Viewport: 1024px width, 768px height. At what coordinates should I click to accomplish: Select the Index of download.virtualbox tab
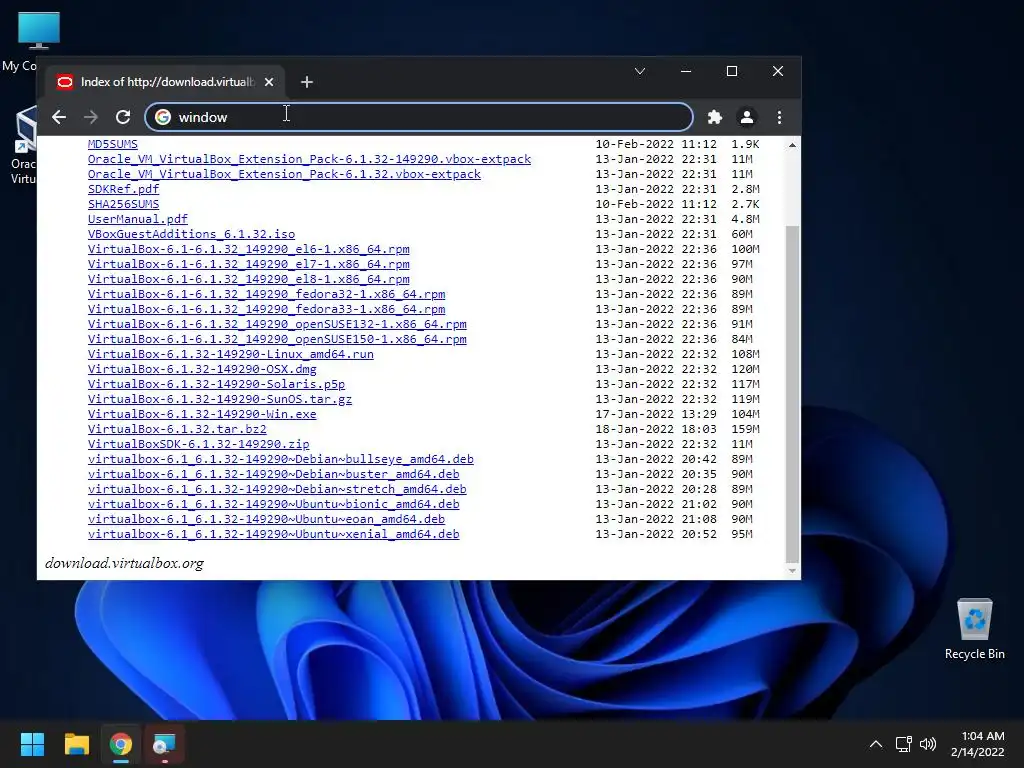tap(165, 82)
